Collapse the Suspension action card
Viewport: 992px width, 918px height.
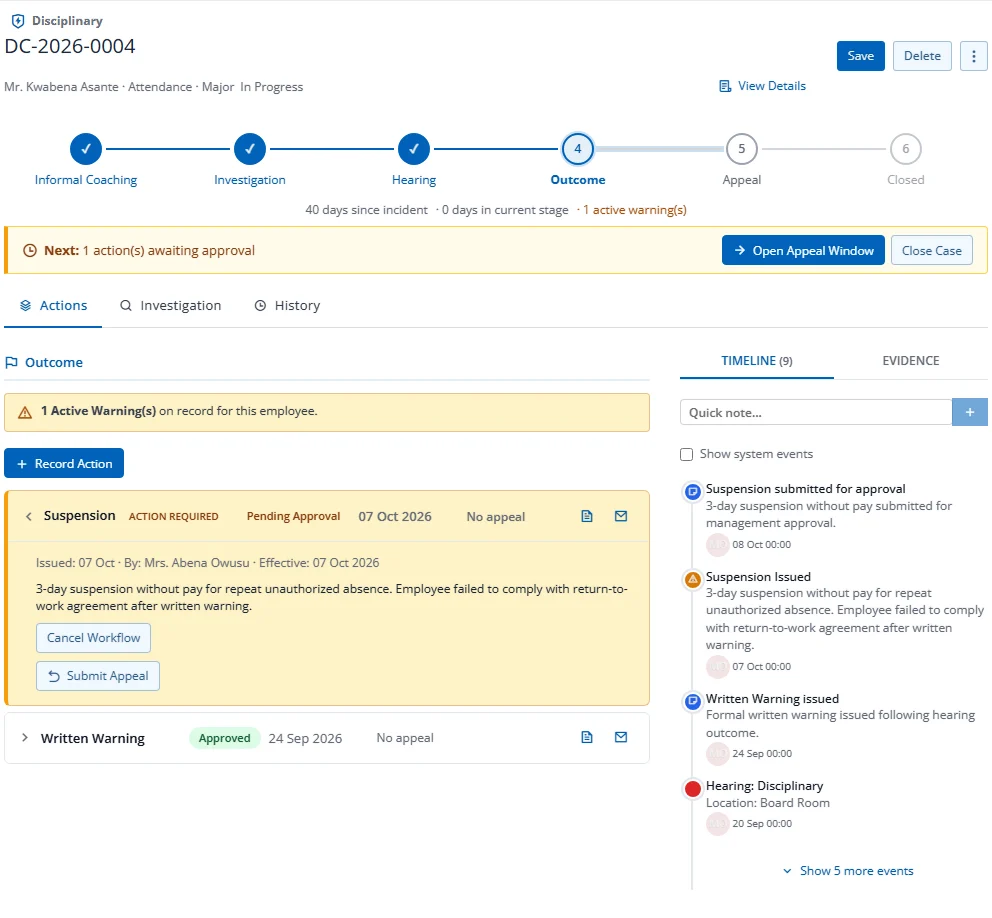(x=28, y=516)
